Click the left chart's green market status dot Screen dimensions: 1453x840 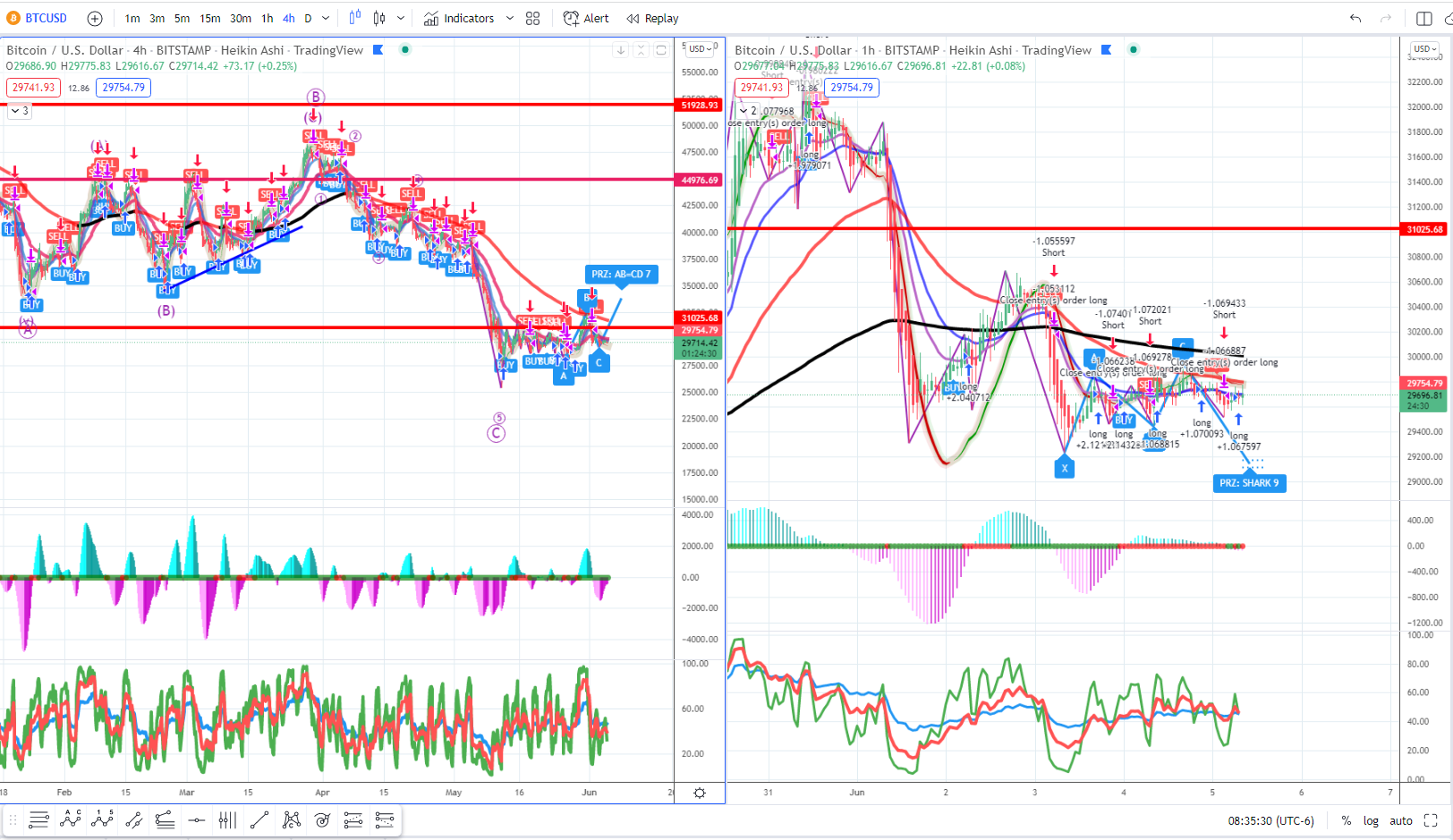pyautogui.click(x=405, y=50)
